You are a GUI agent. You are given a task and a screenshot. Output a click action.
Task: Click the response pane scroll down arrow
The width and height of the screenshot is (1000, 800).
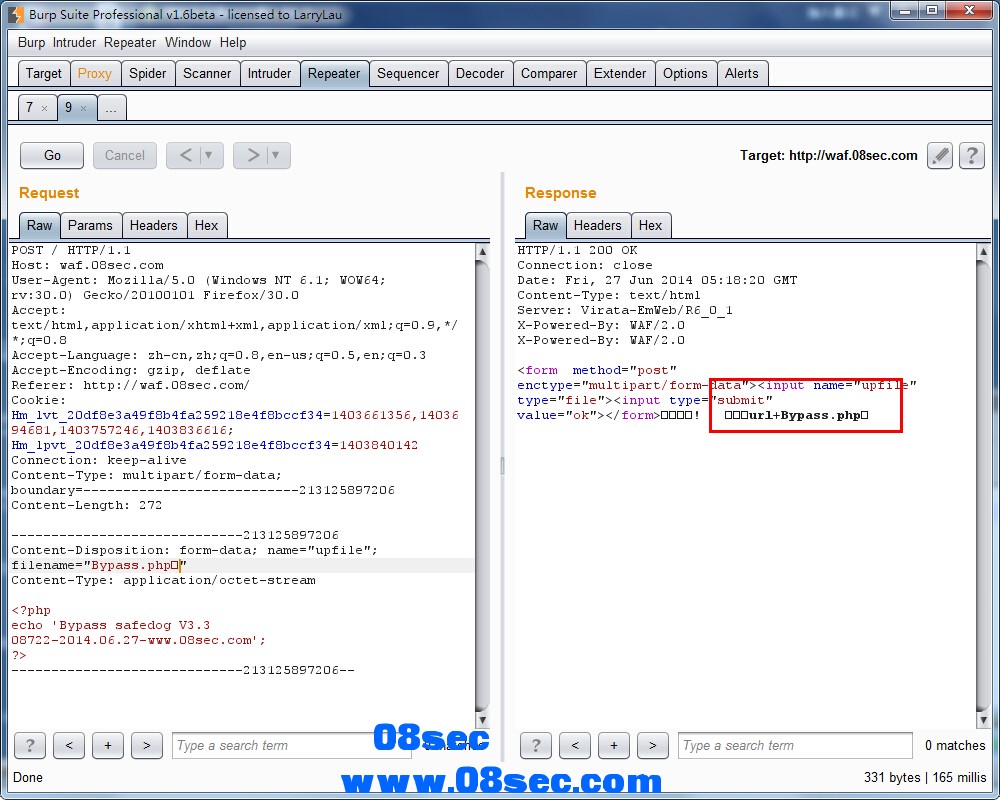click(983, 720)
